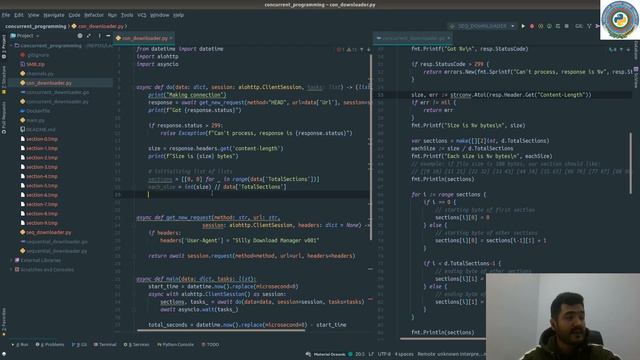Open the Run tool window at bottom
This screenshot has width=640, height=360.
20,345
